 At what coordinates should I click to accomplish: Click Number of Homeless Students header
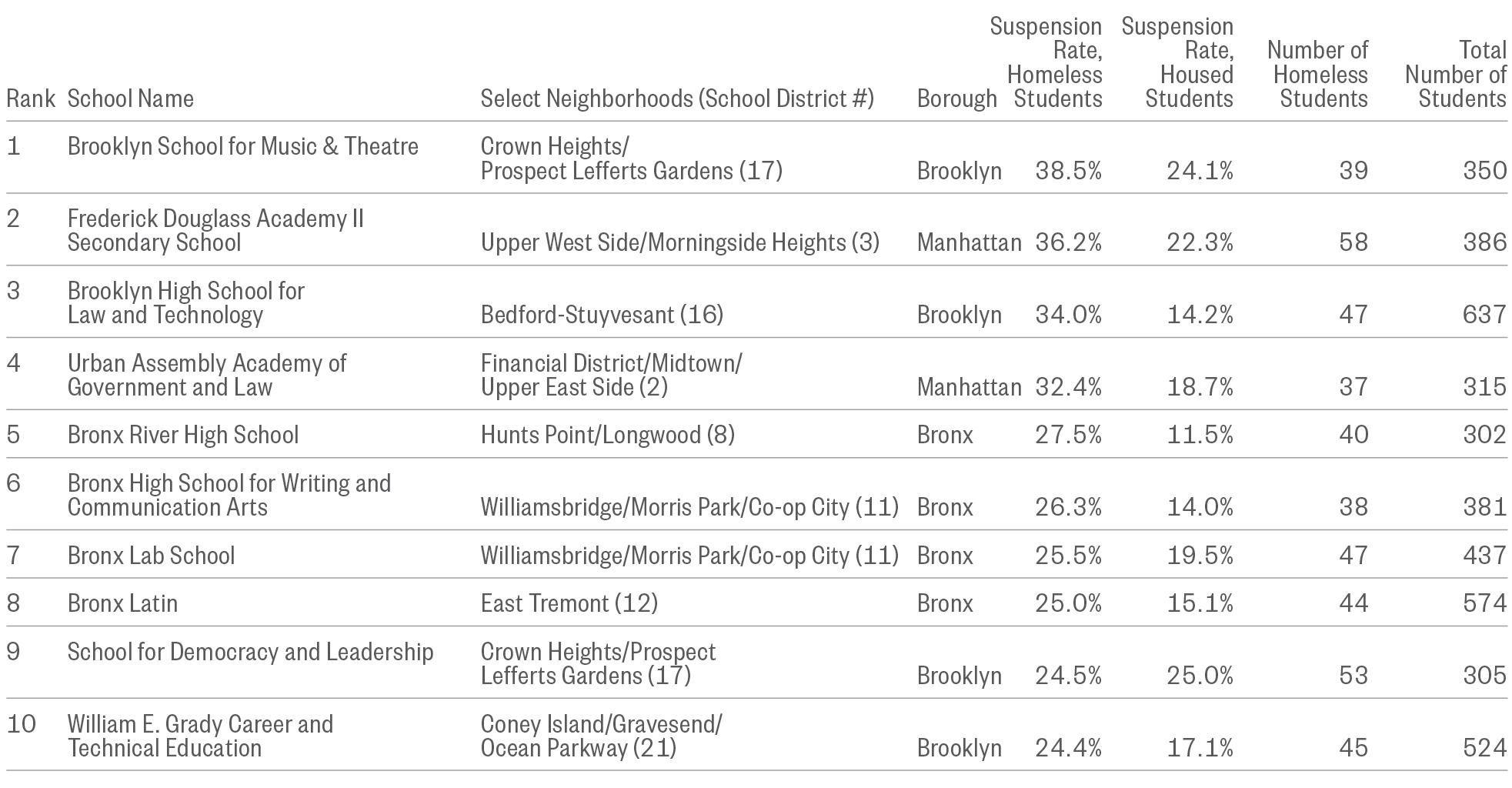tap(1319, 75)
